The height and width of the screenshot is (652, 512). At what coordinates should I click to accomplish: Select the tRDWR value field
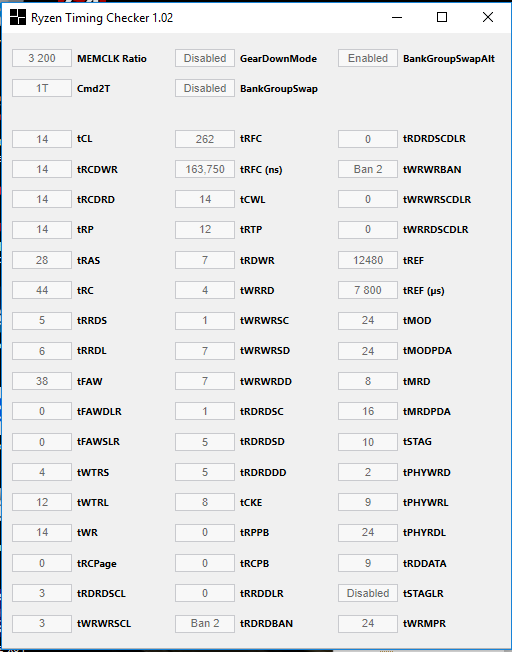point(205,260)
